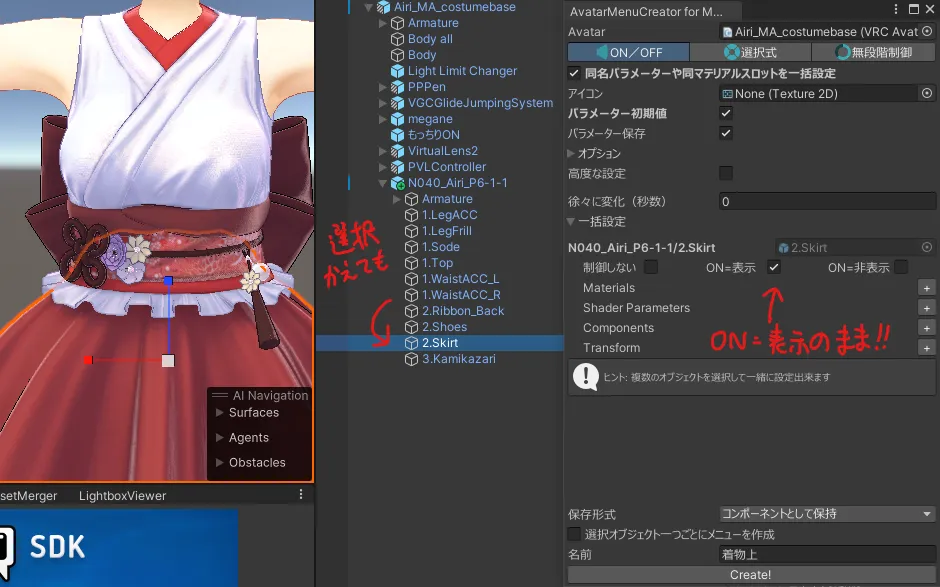Click the 徐々に変化 (秒数) value field
The height and width of the screenshot is (587, 940).
click(x=827, y=201)
